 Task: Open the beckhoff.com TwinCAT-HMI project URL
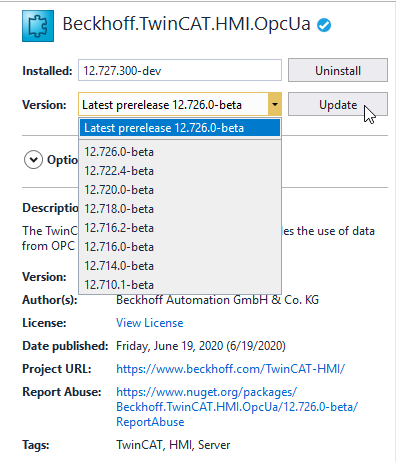[x=230, y=369]
